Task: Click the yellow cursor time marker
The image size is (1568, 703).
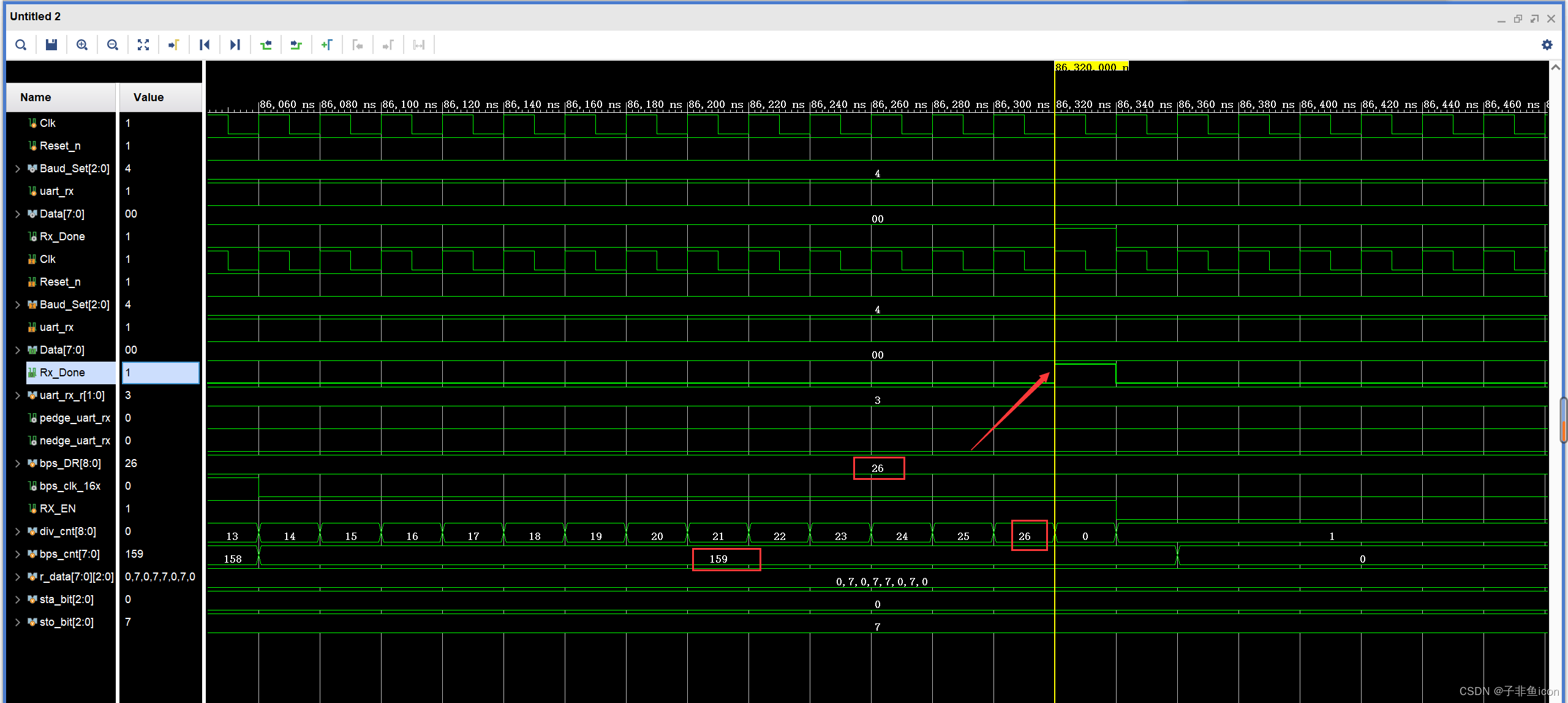Action: [x=1091, y=67]
